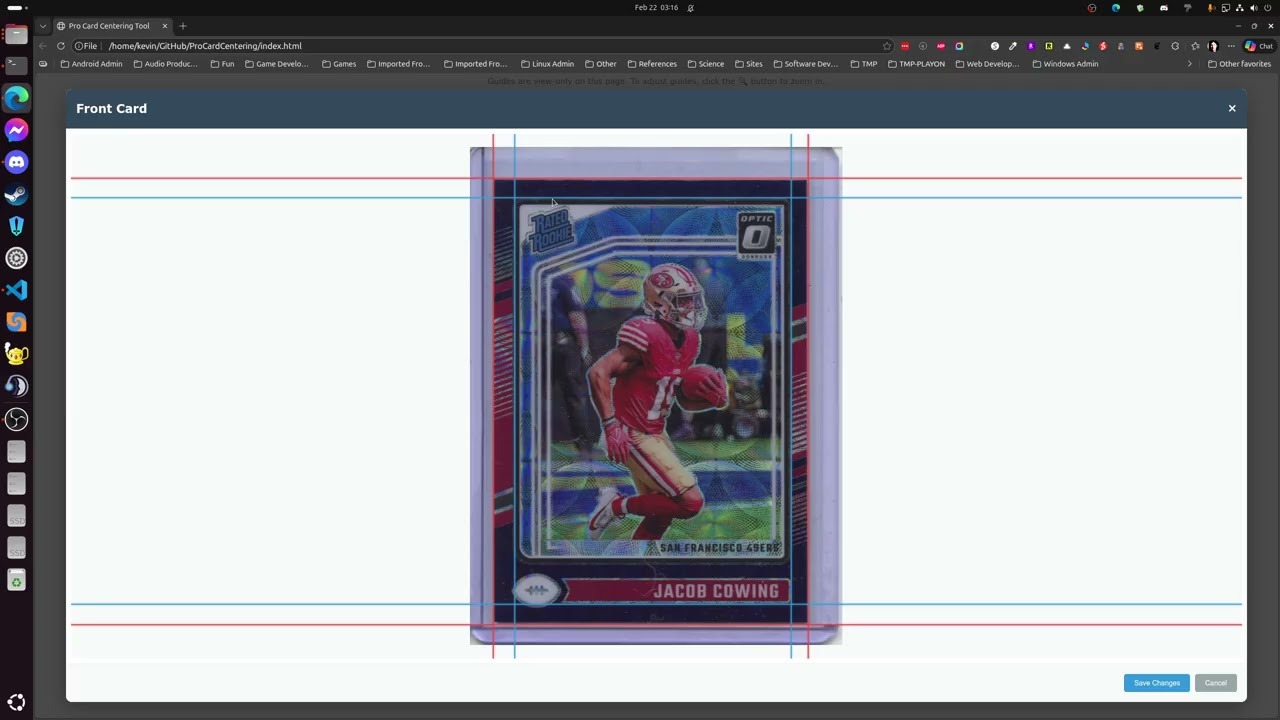Open the Other favorites folder
1280x720 pixels.
click(x=1239, y=64)
